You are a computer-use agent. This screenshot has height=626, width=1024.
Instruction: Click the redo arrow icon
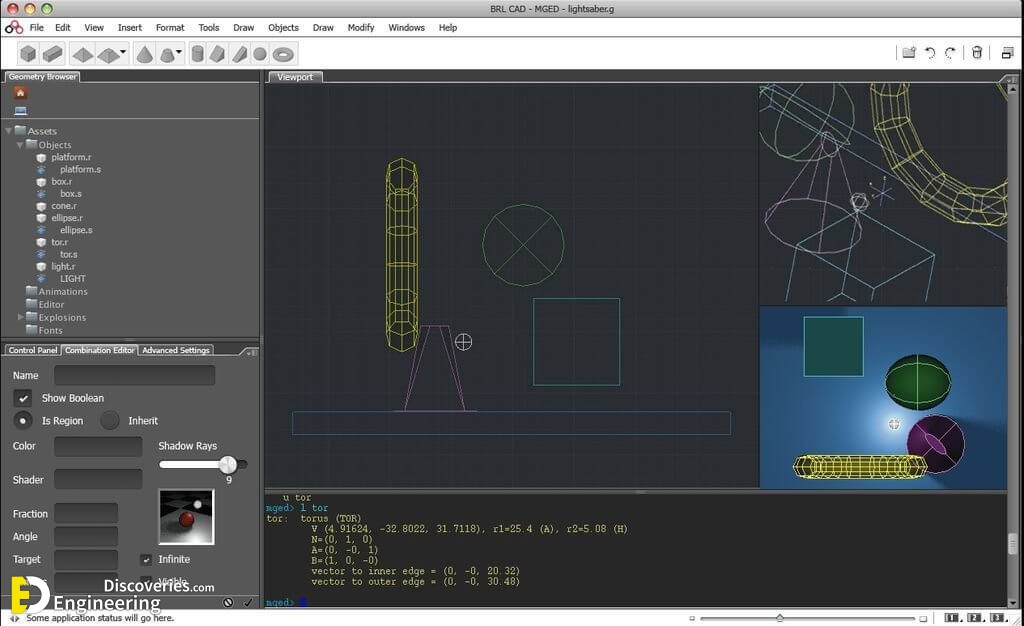pos(950,53)
